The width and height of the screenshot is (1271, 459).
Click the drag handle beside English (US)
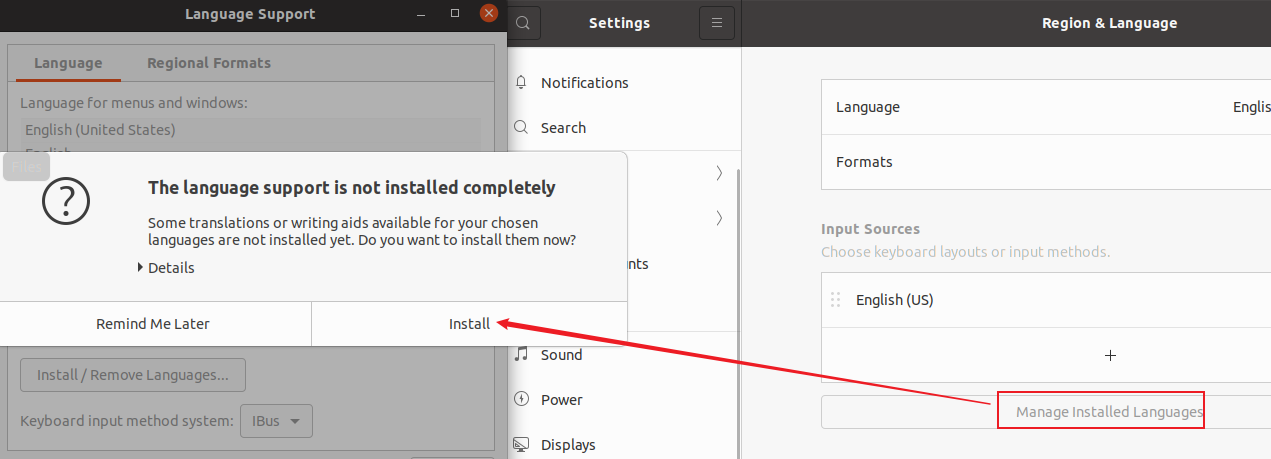pos(836,300)
